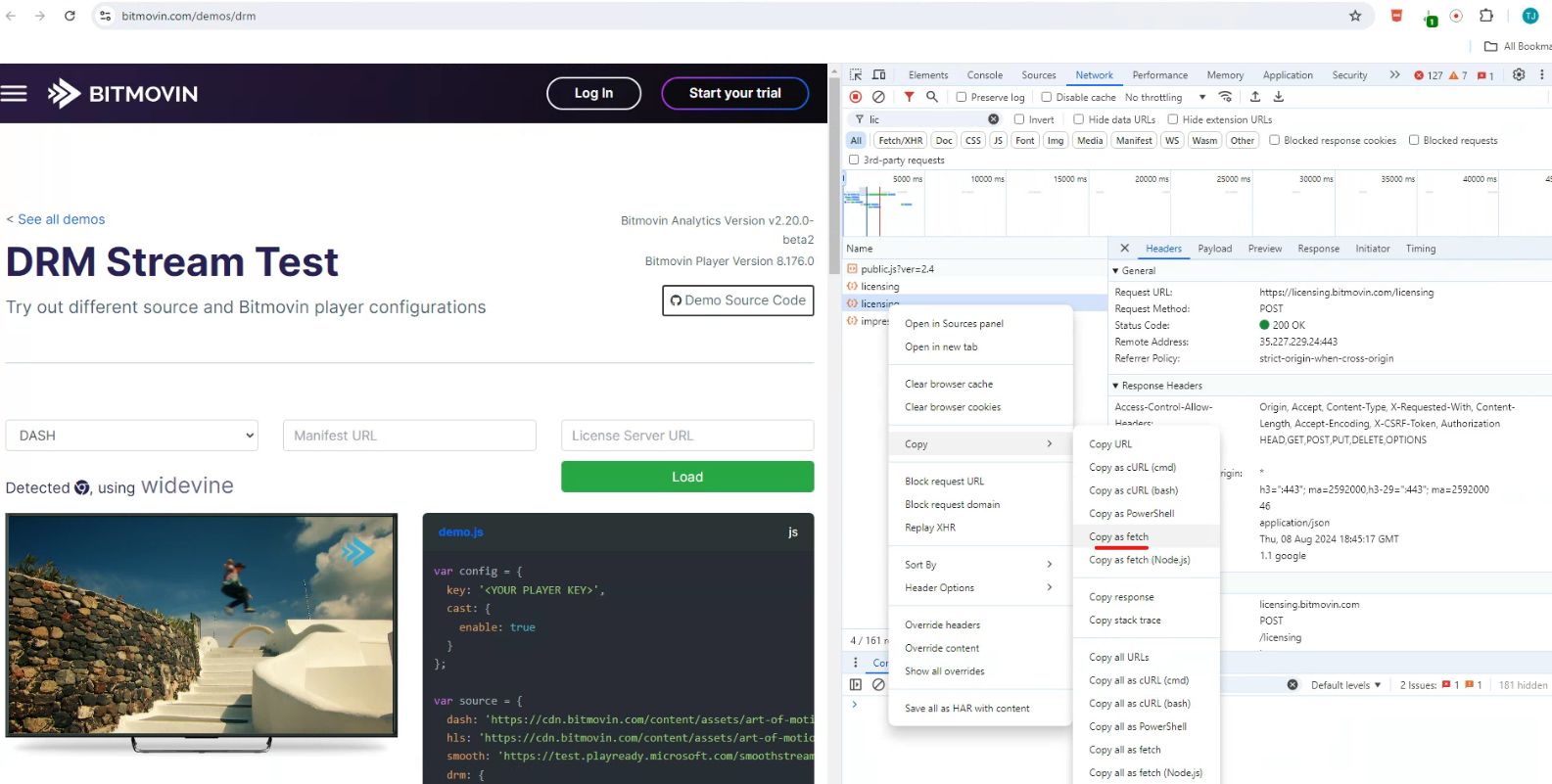The height and width of the screenshot is (784, 1552).
Task: Clear the console filter field
Action: pyautogui.click(x=1293, y=685)
